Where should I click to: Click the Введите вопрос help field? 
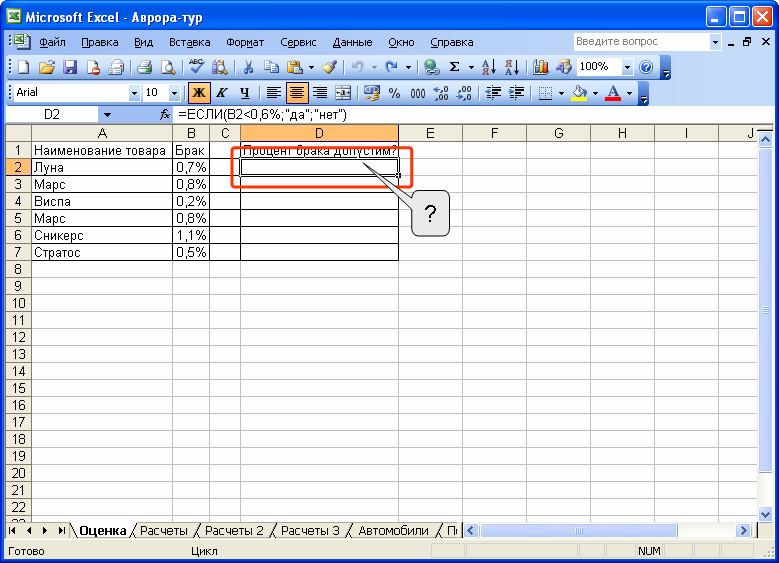click(x=641, y=42)
